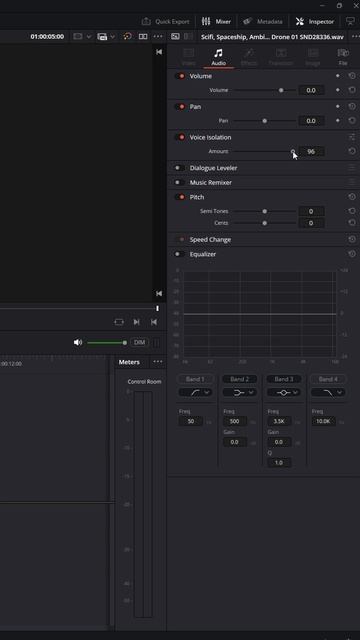
Task: Enable the Music Remixer
Action: [x=179, y=182]
